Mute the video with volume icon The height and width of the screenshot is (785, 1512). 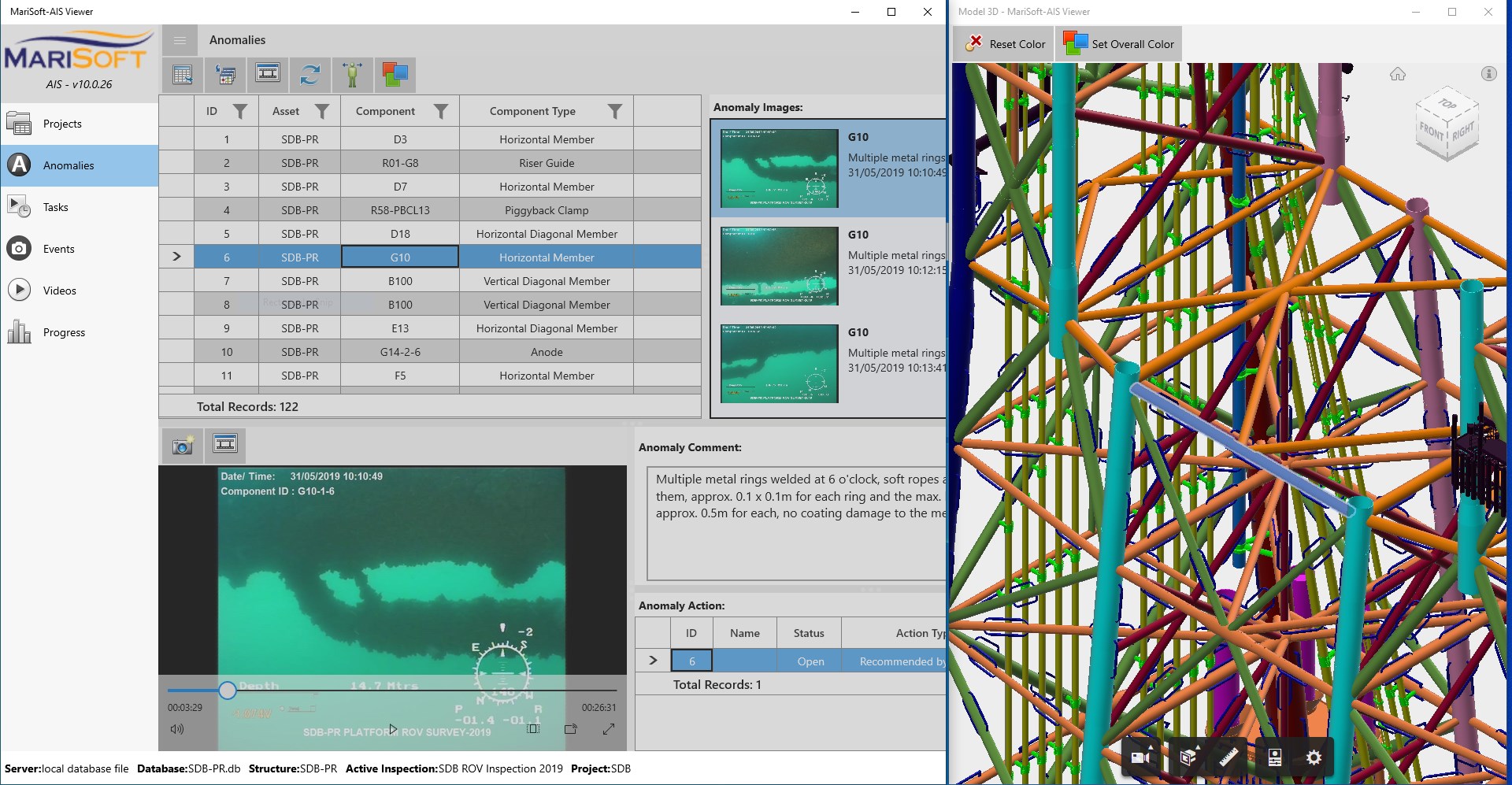[177, 729]
